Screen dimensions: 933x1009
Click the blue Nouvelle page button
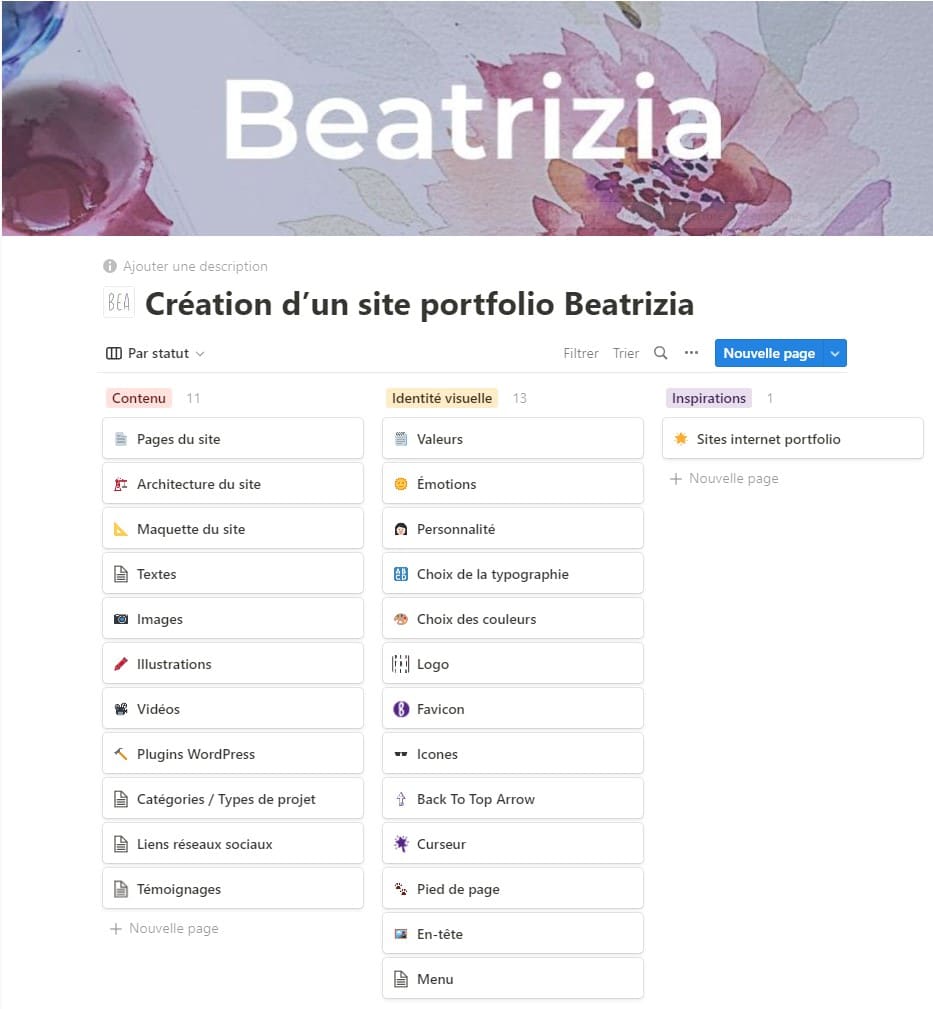[x=768, y=352]
